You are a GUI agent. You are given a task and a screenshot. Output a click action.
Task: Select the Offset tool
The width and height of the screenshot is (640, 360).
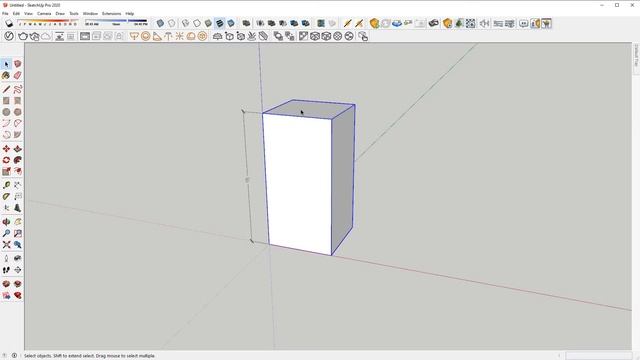(x=18, y=171)
